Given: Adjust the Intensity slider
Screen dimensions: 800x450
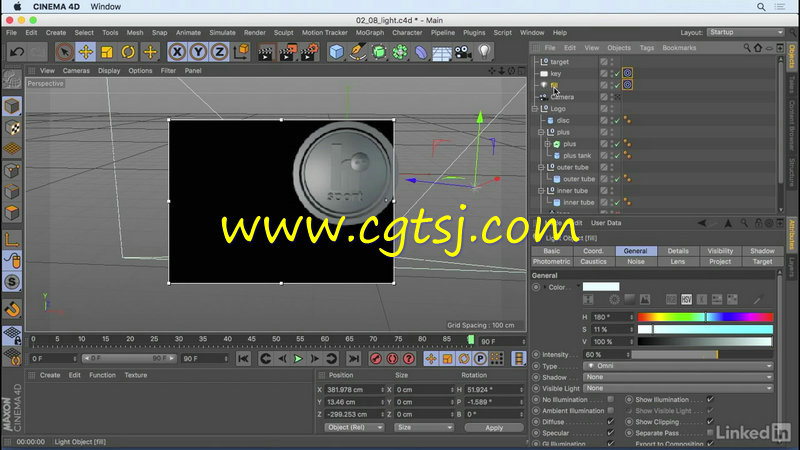Looking at the screenshot, I should coord(702,355).
